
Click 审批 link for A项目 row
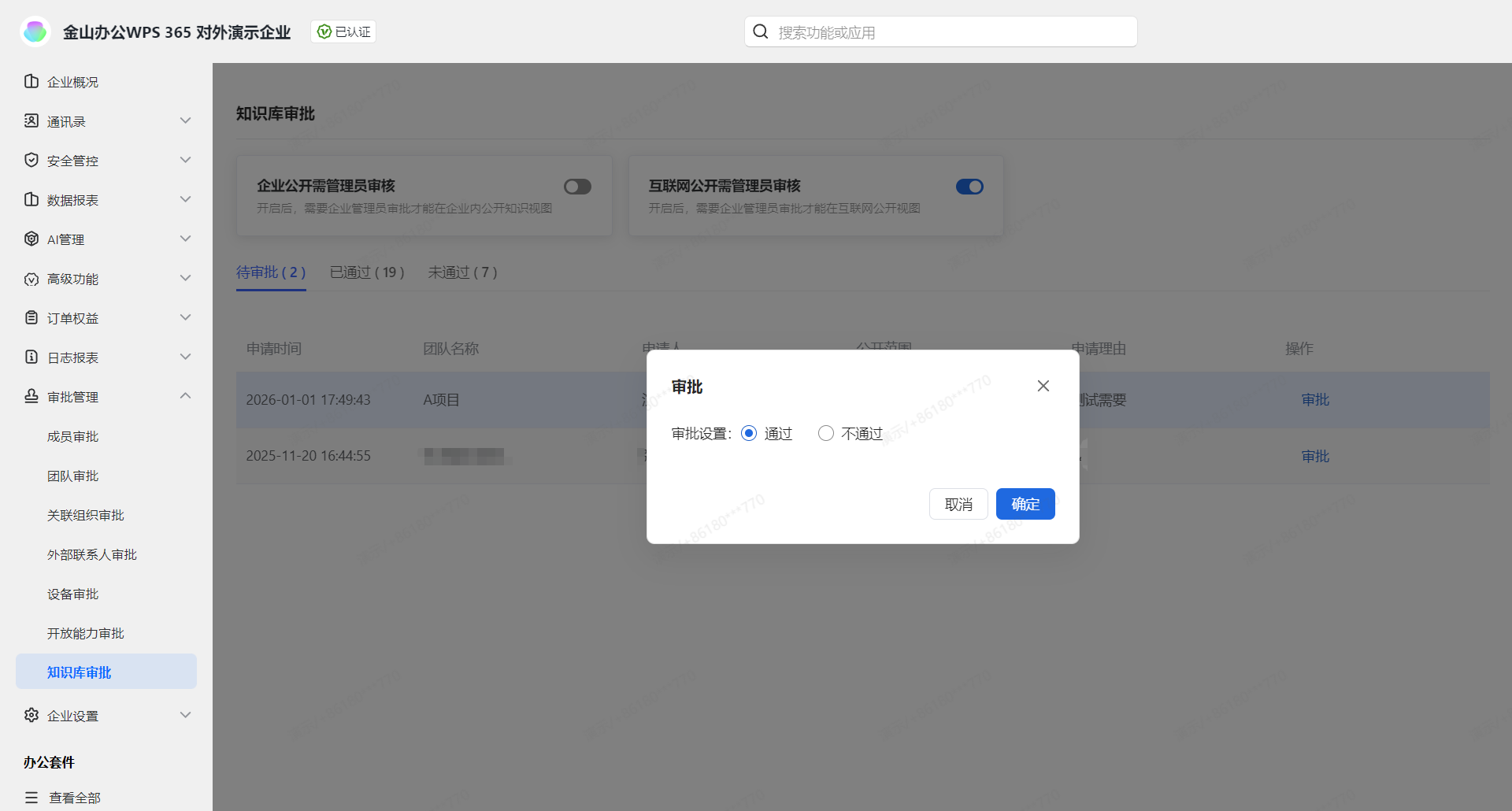(1315, 400)
